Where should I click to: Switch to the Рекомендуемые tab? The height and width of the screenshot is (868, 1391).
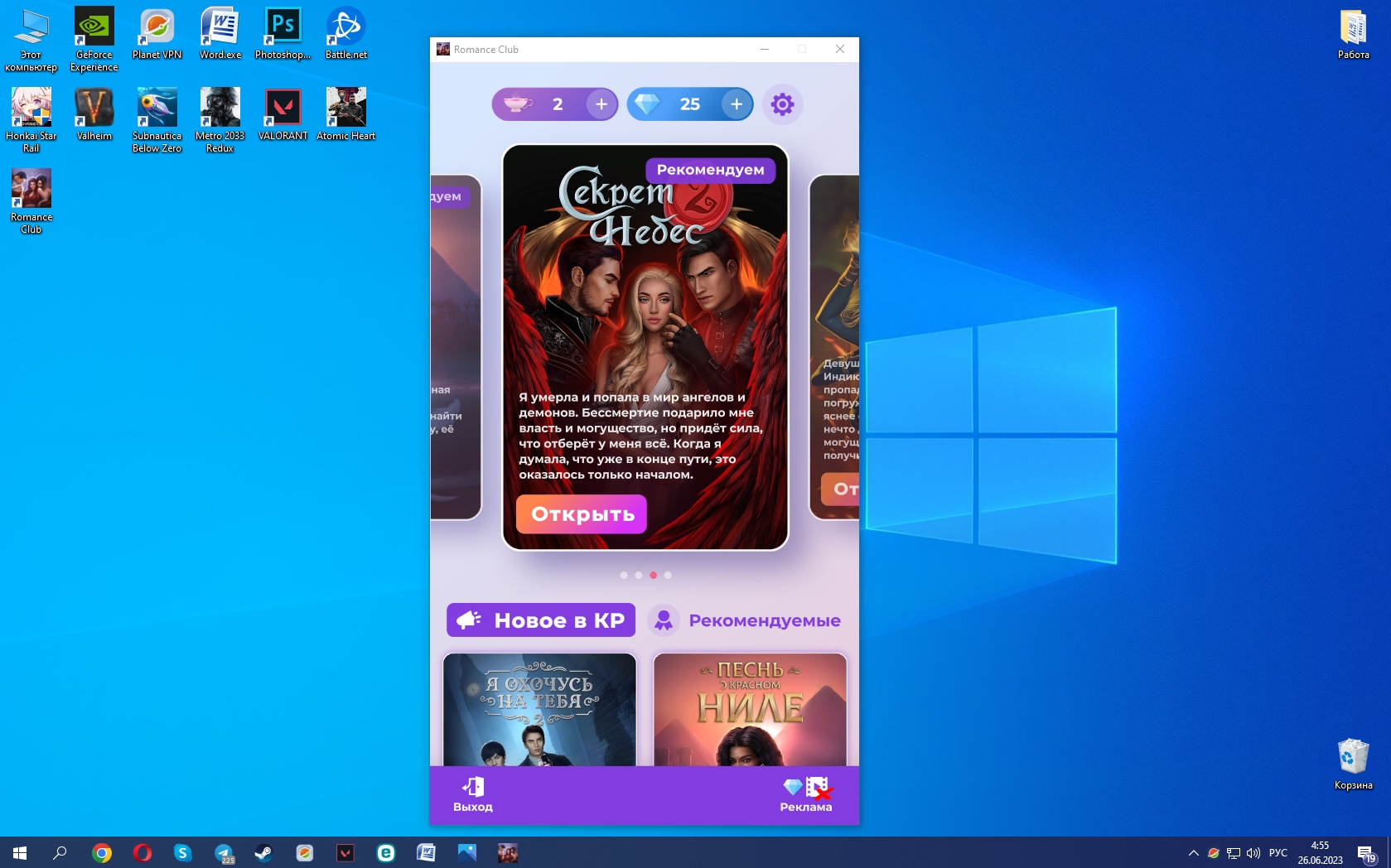(745, 620)
